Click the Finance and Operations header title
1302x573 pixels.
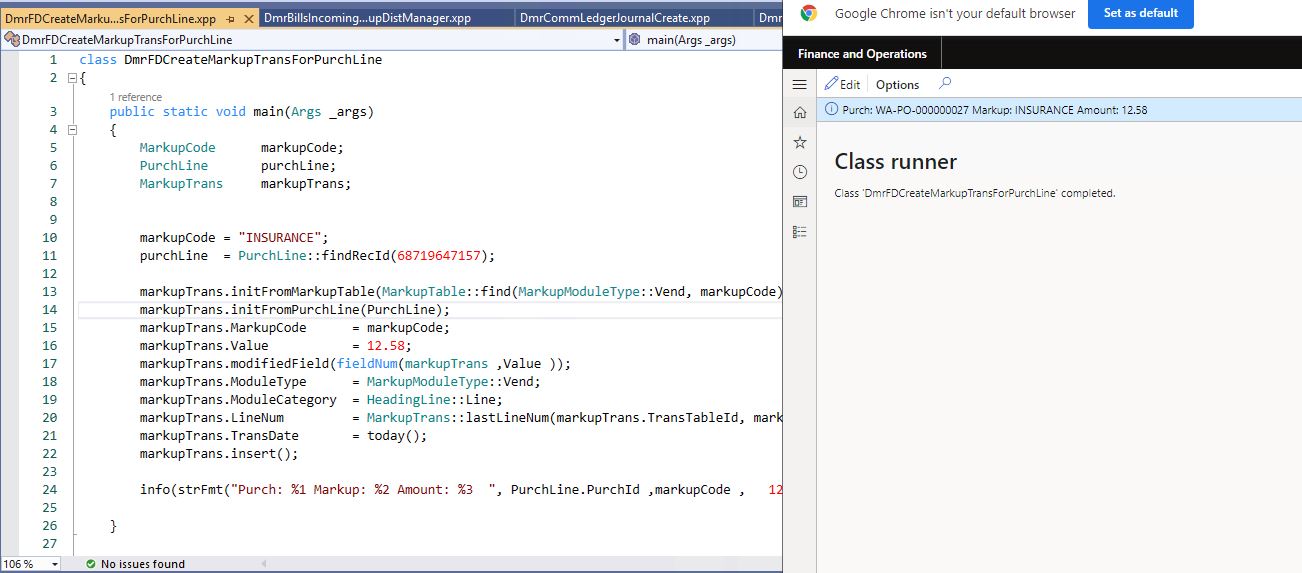tap(862, 54)
